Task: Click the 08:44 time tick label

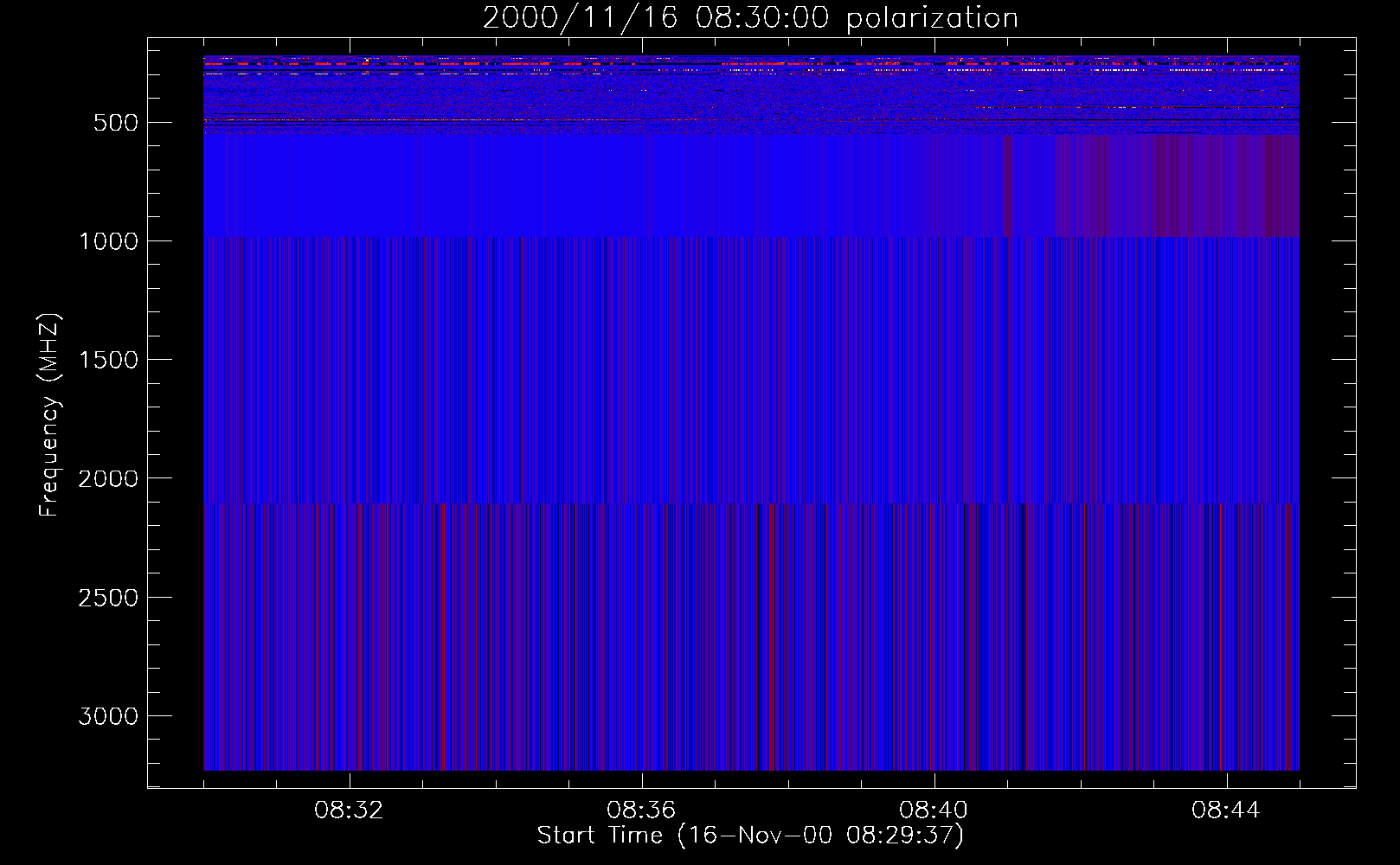Action: pyautogui.click(x=1226, y=810)
